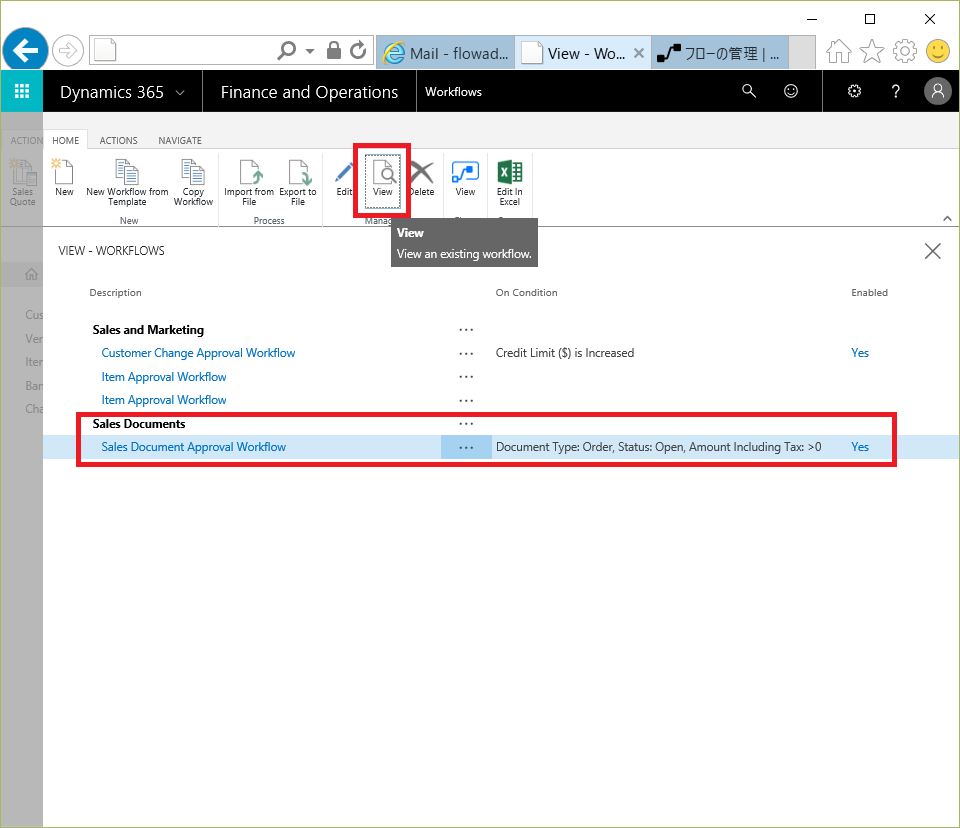Refresh the page in the address bar
Image resolution: width=960 pixels, height=828 pixels.
358,50
